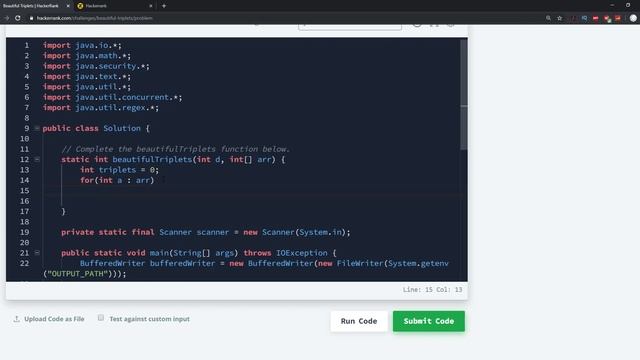Open the Upload Code as File link
This screenshot has height=360, width=640.
(54, 319)
